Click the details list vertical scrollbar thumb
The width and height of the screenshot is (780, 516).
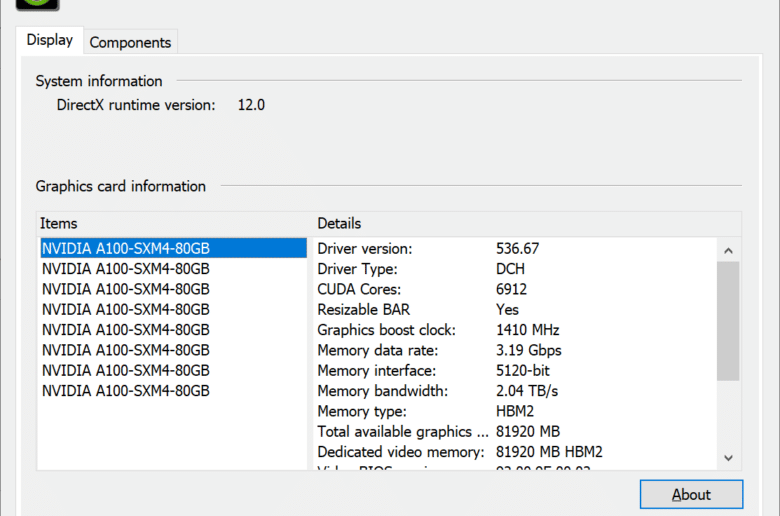click(x=728, y=321)
